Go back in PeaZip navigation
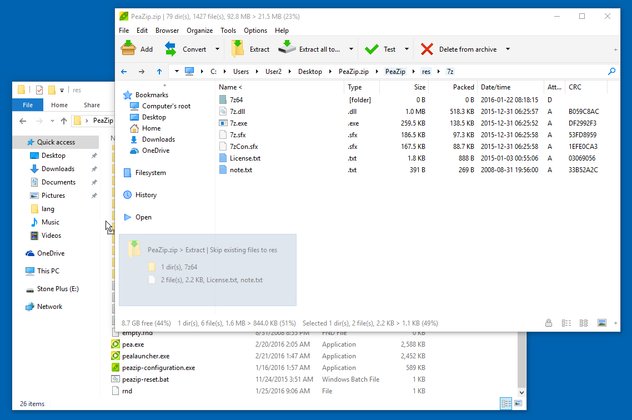 124,72
